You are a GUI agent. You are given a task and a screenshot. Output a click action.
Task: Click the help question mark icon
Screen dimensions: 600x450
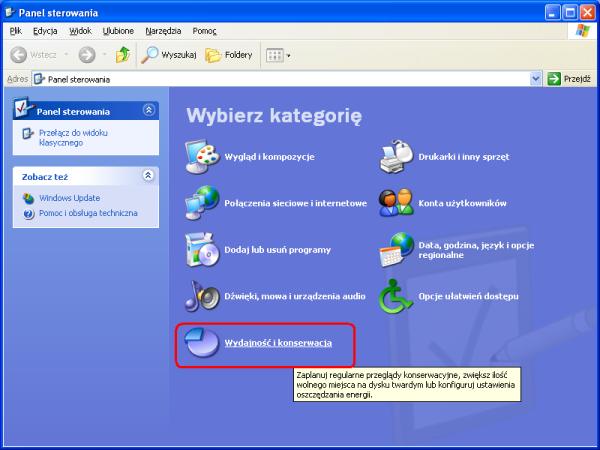pos(28,214)
